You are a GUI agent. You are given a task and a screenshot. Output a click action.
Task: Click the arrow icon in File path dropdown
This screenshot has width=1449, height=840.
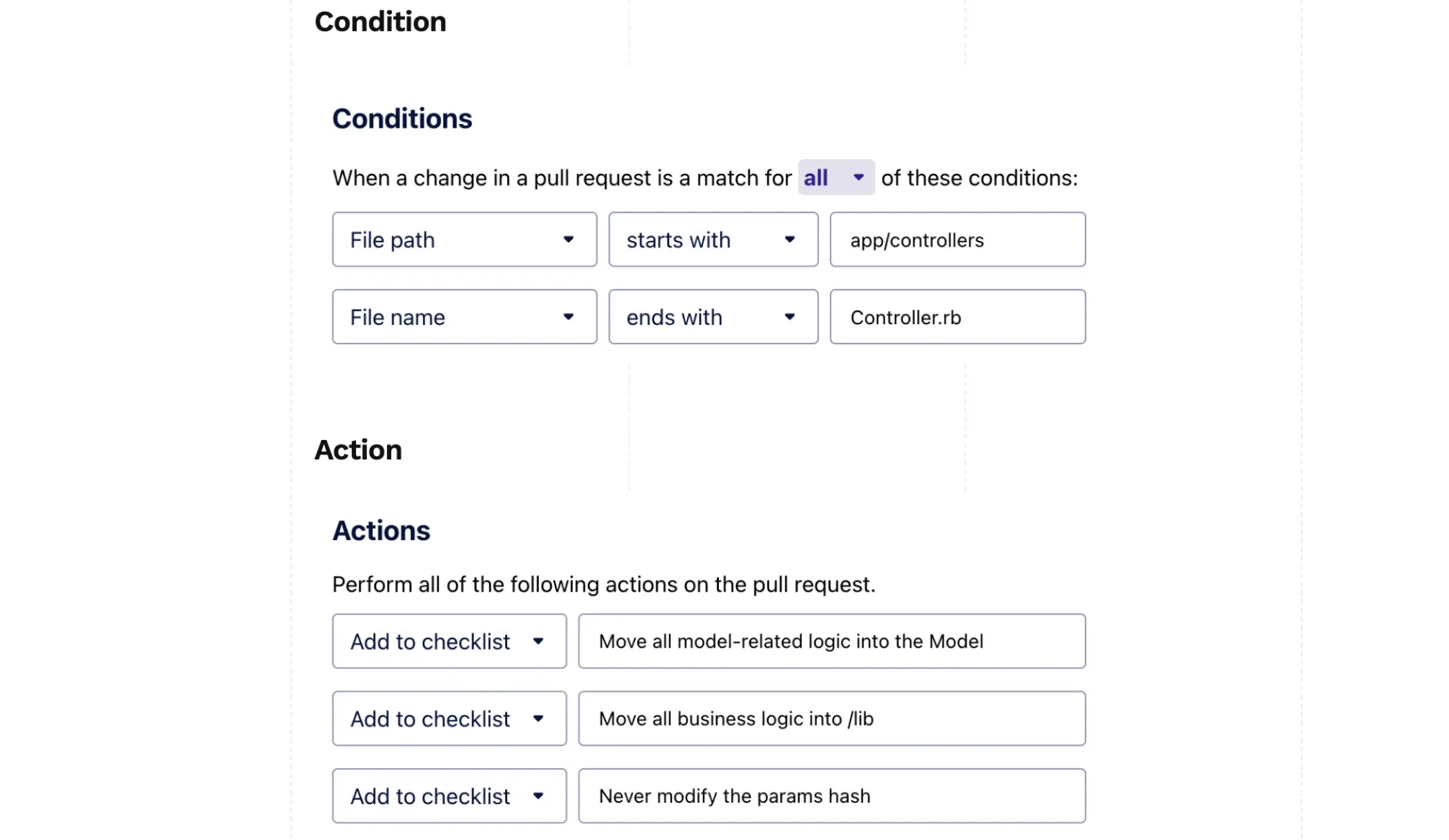[x=569, y=239]
